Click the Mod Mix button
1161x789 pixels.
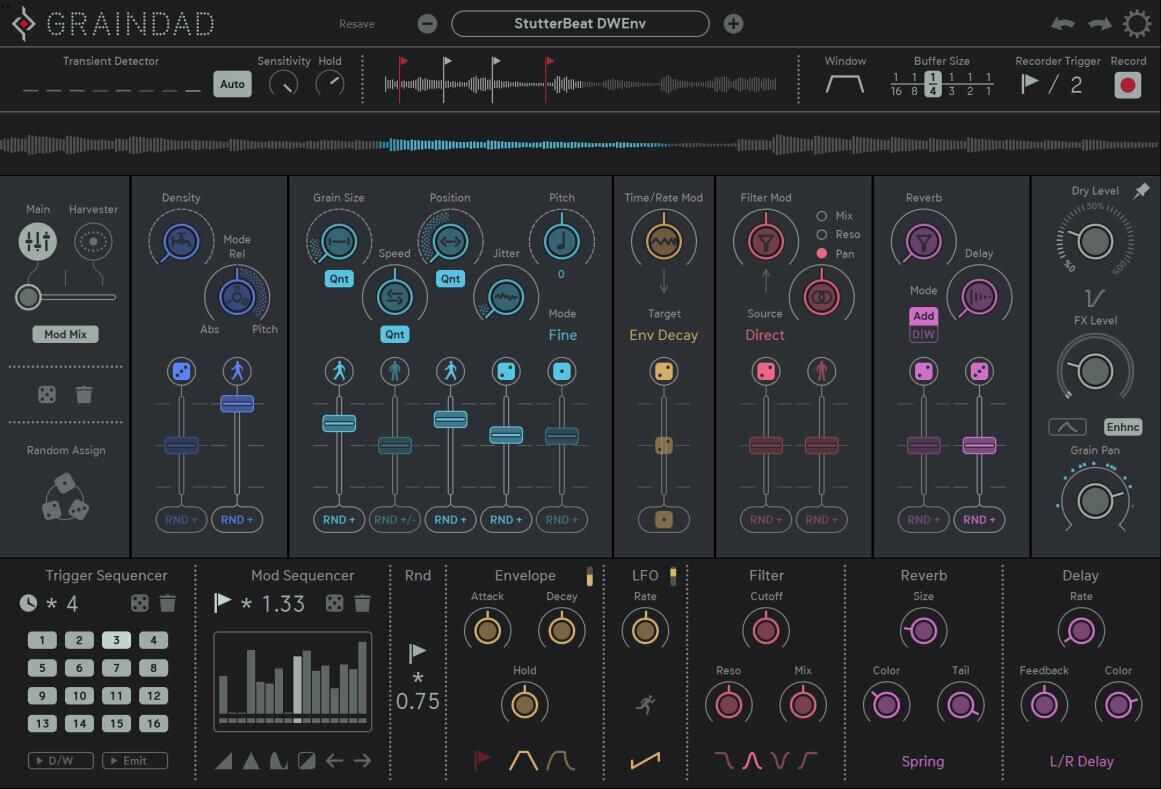[66, 334]
